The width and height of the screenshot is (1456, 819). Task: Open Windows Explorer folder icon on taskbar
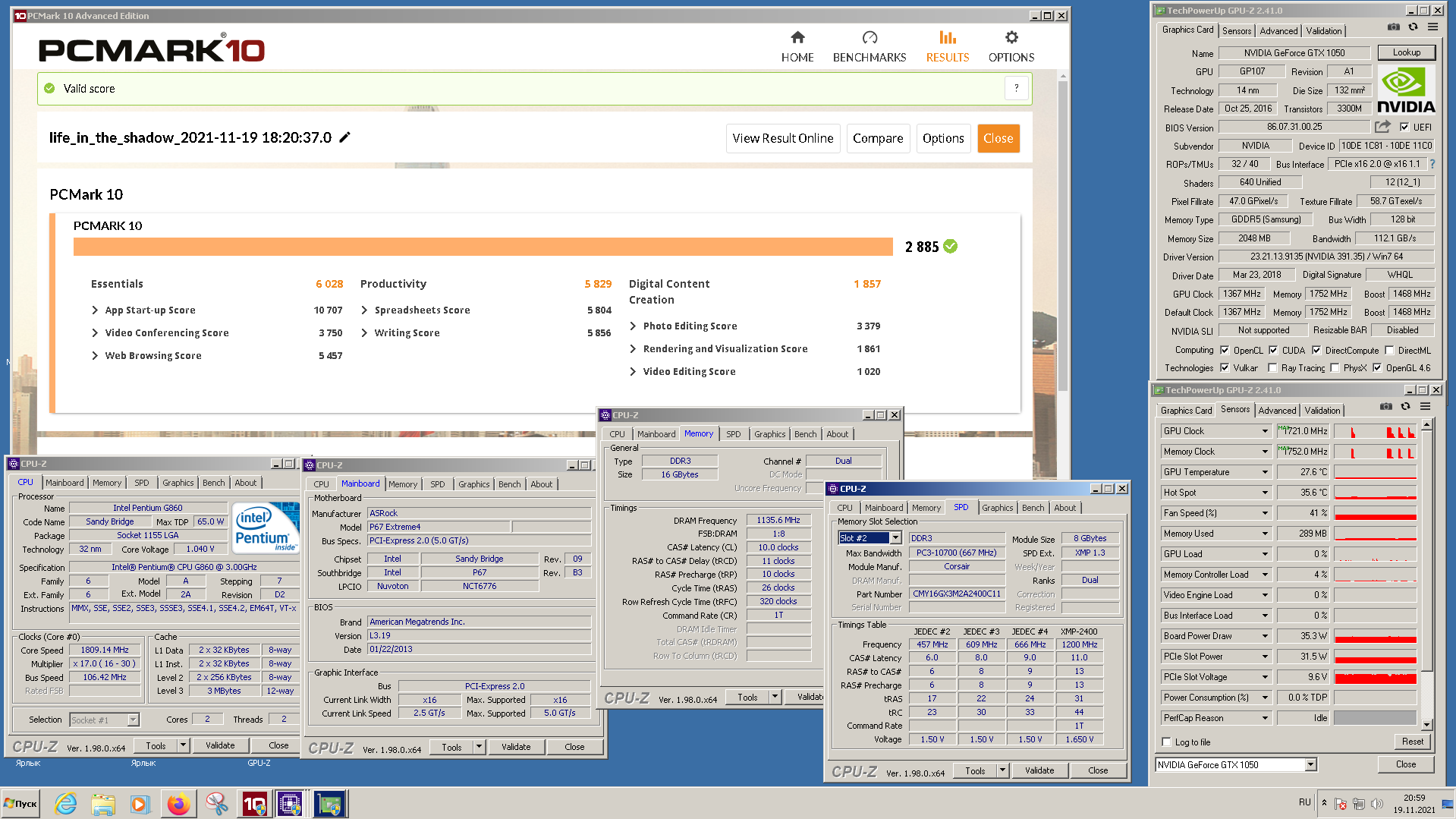(102, 804)
